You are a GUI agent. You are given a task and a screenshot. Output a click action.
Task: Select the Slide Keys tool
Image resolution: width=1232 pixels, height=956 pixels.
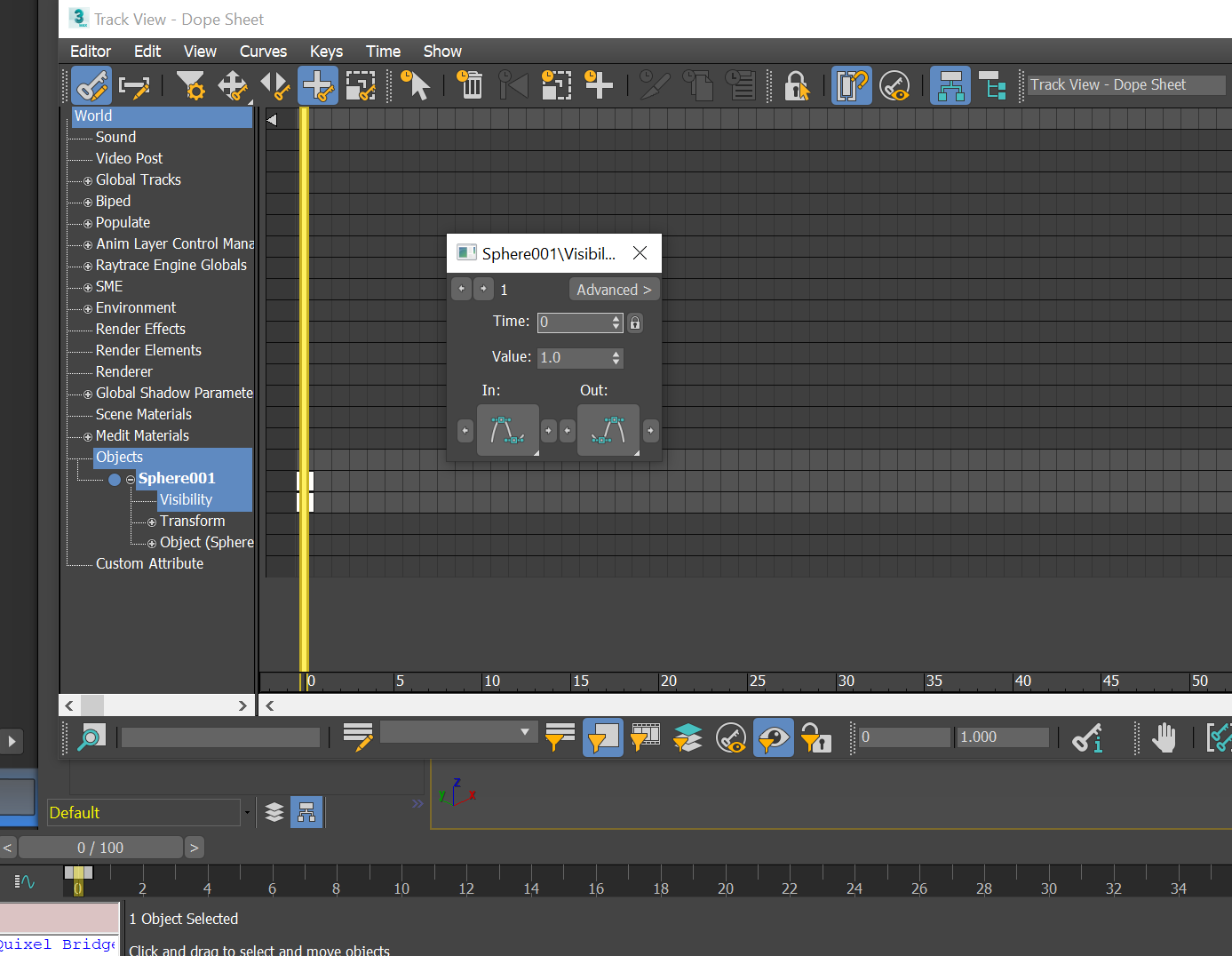[275, 86]
